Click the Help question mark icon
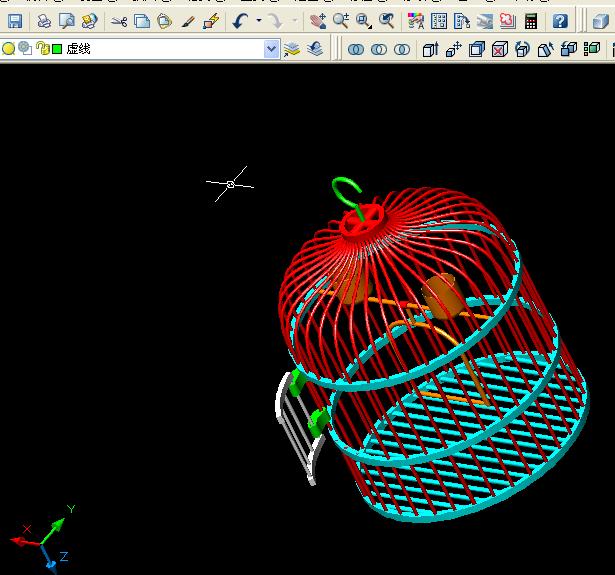The image size is (615, 575). click(x=560, y=21)
